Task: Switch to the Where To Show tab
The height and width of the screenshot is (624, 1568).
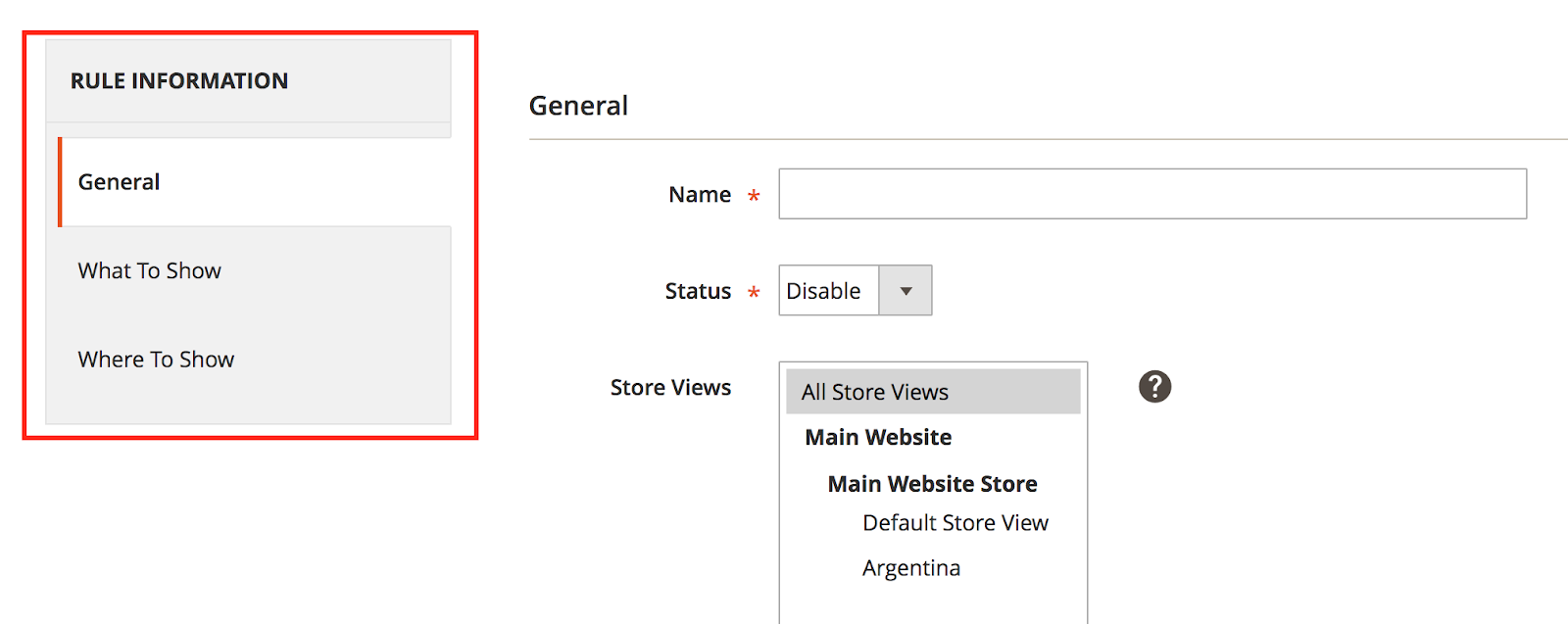Action: (255, 360)
